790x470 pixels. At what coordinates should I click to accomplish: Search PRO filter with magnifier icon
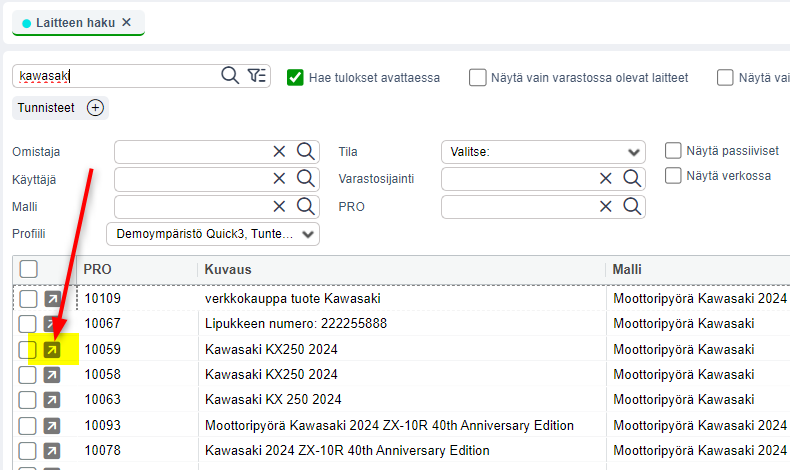[x=632, y=206]
